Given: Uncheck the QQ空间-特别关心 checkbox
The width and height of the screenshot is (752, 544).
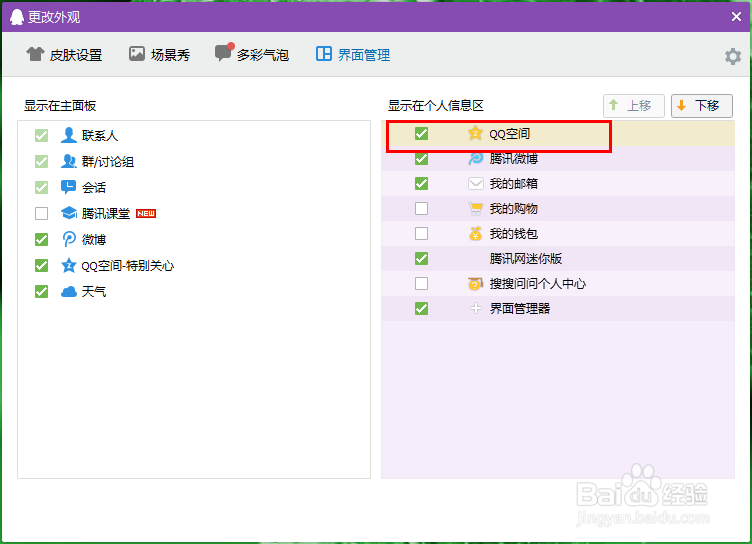Looking at the screenshot, I should point(42,265).
